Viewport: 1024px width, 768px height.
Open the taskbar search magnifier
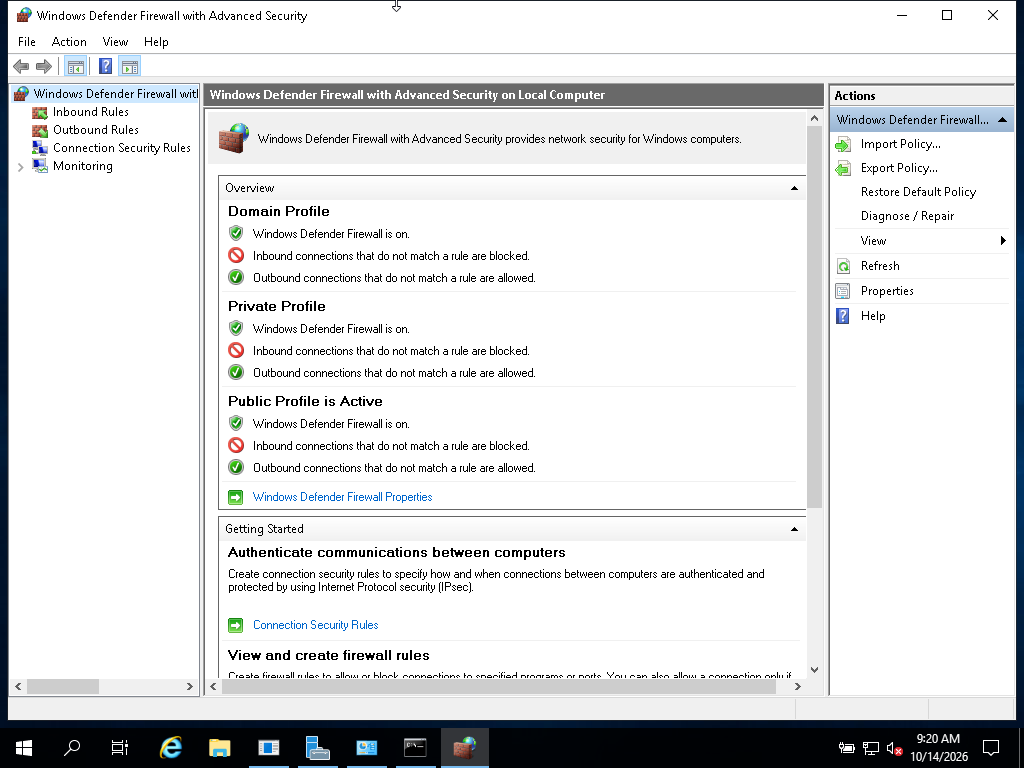[x=72, y=747]
